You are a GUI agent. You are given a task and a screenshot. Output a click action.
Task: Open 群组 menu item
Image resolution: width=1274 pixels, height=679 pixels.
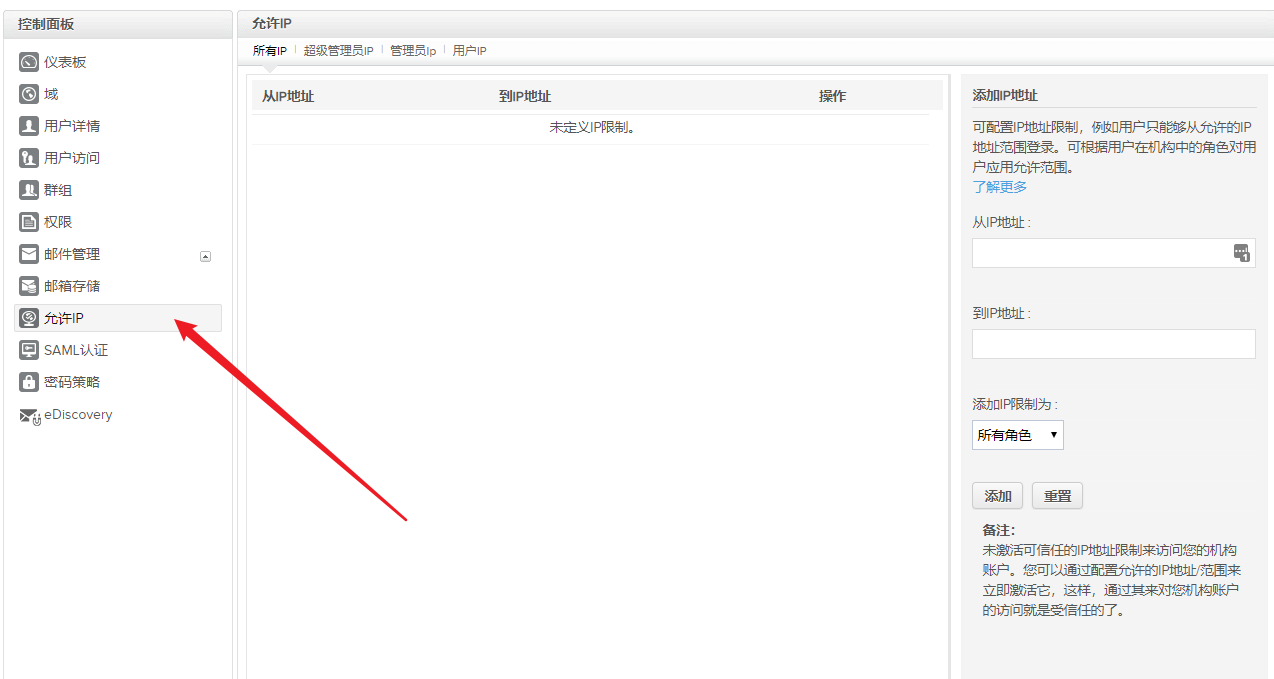58,190
